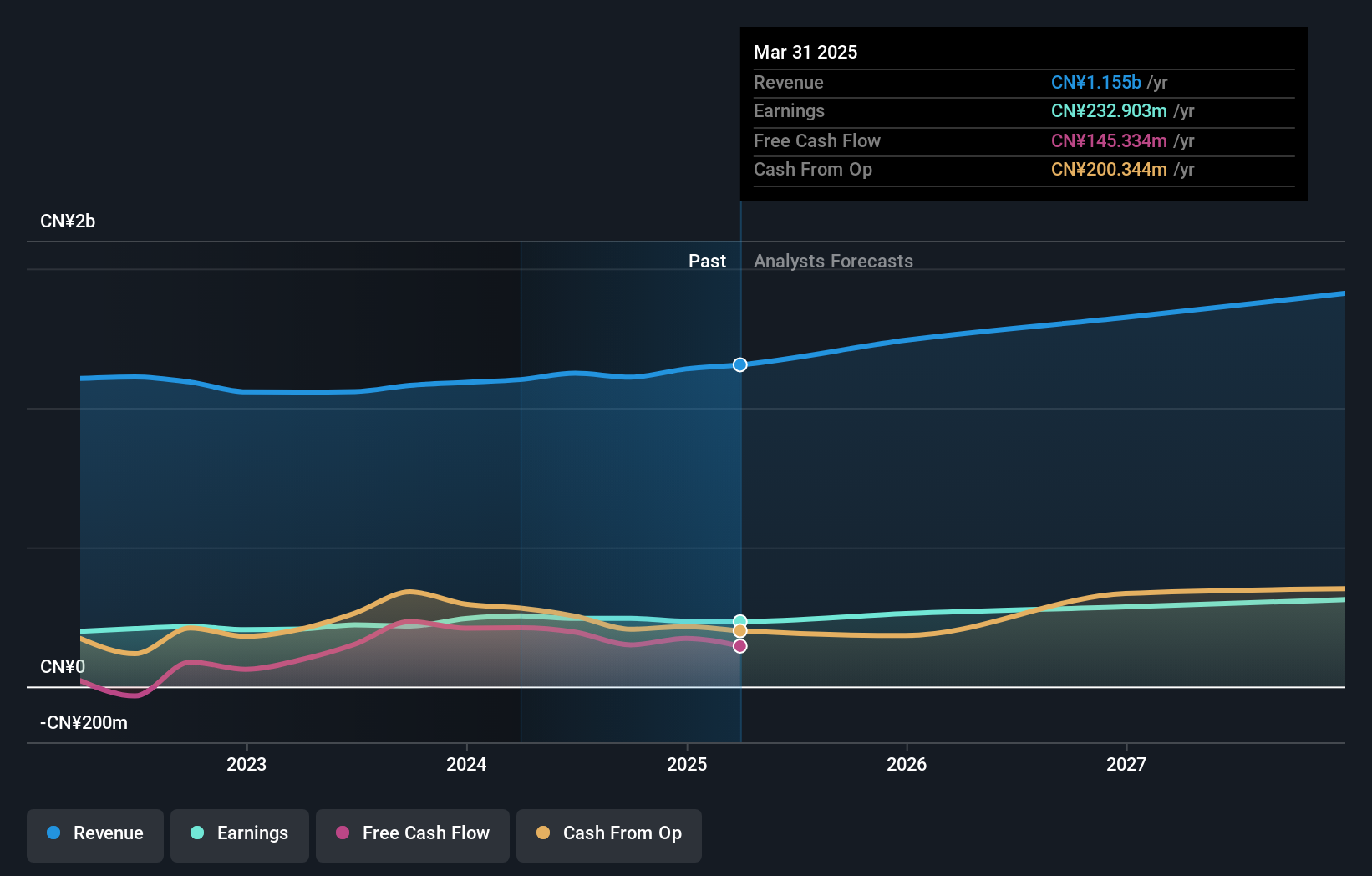
Task: Click the CN¥232.903m earnings value
Action: coord(1109,110)
